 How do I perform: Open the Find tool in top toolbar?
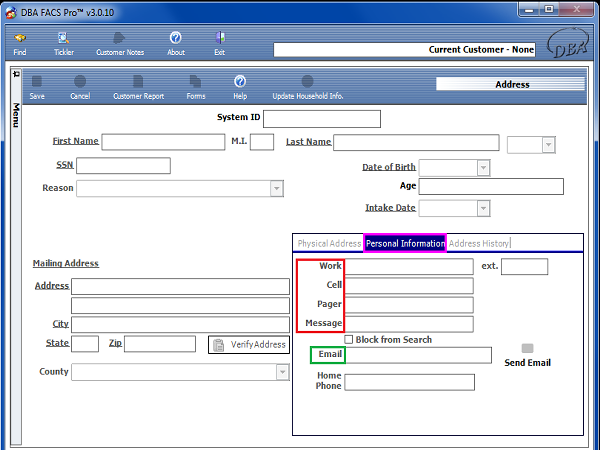click(x=20, y=44)
